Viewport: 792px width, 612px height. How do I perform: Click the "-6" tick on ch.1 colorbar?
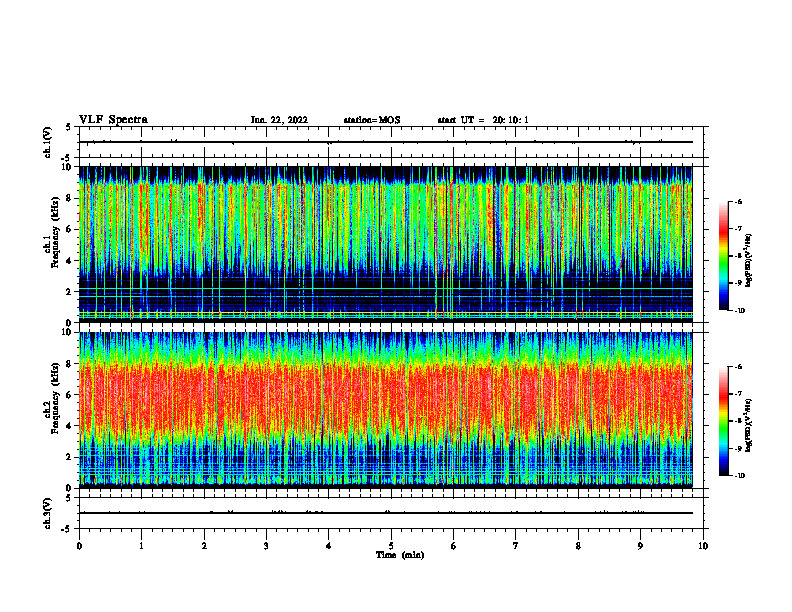click(739, 201)
